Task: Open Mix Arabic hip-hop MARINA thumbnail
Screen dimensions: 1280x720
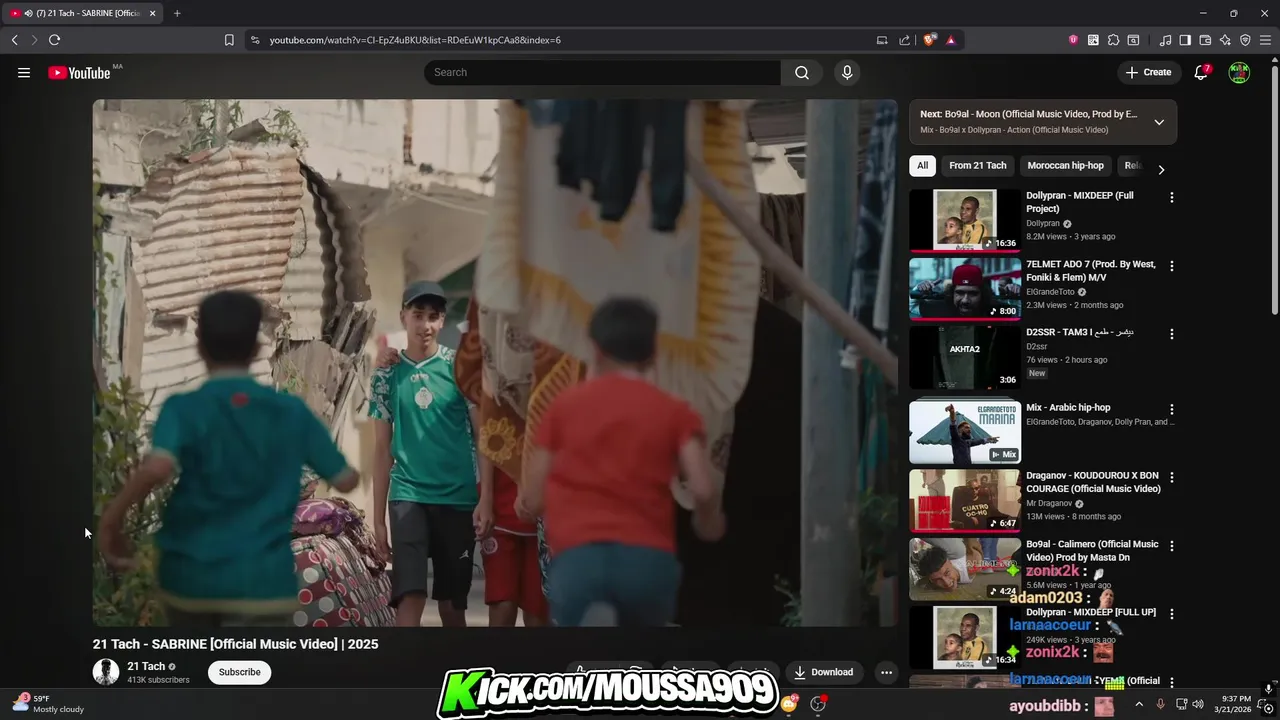Action: pos(965,433)
